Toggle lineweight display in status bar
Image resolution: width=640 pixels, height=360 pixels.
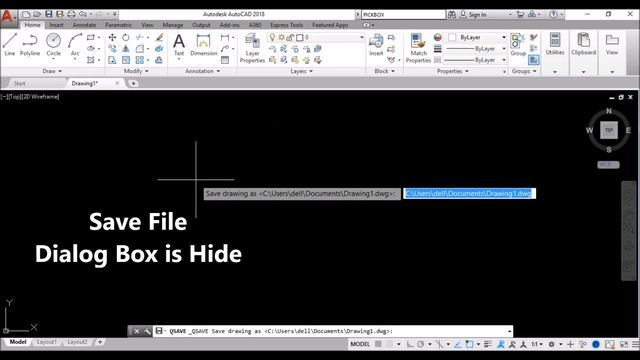coord(488,344)
